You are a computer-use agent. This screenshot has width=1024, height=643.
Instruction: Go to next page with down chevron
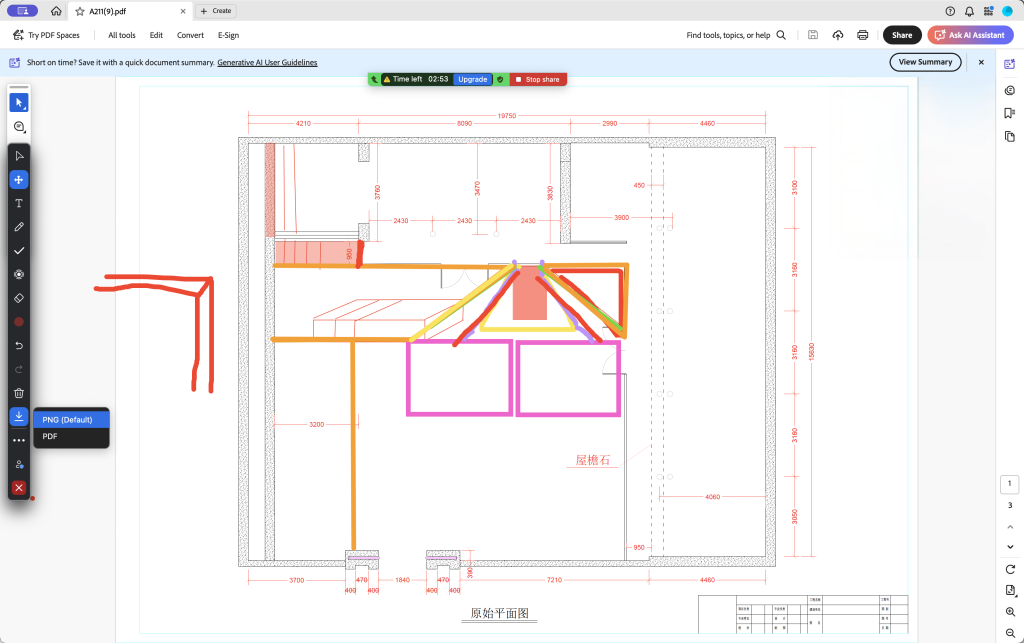pos(1010,546)
